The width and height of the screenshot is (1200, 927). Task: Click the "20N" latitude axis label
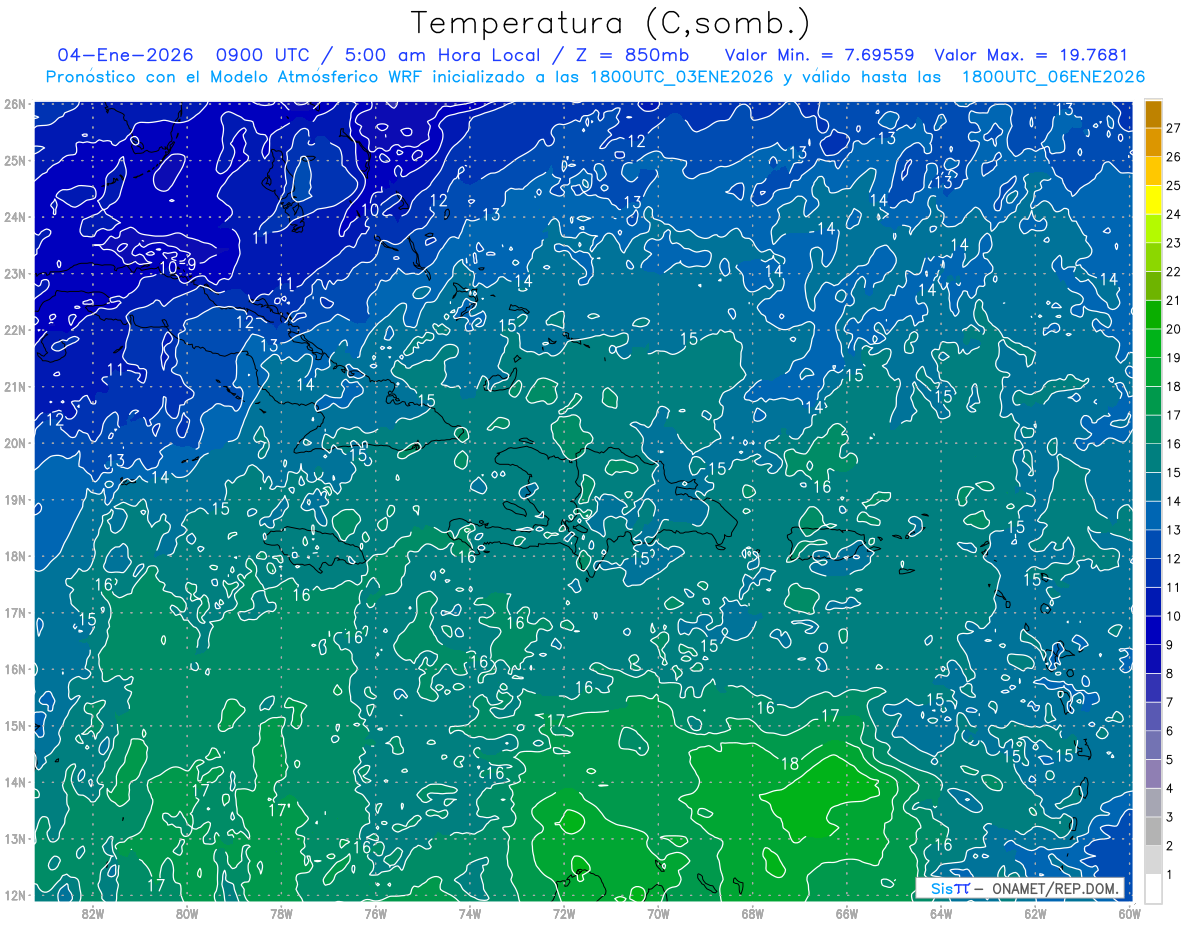tap(15, 443)
